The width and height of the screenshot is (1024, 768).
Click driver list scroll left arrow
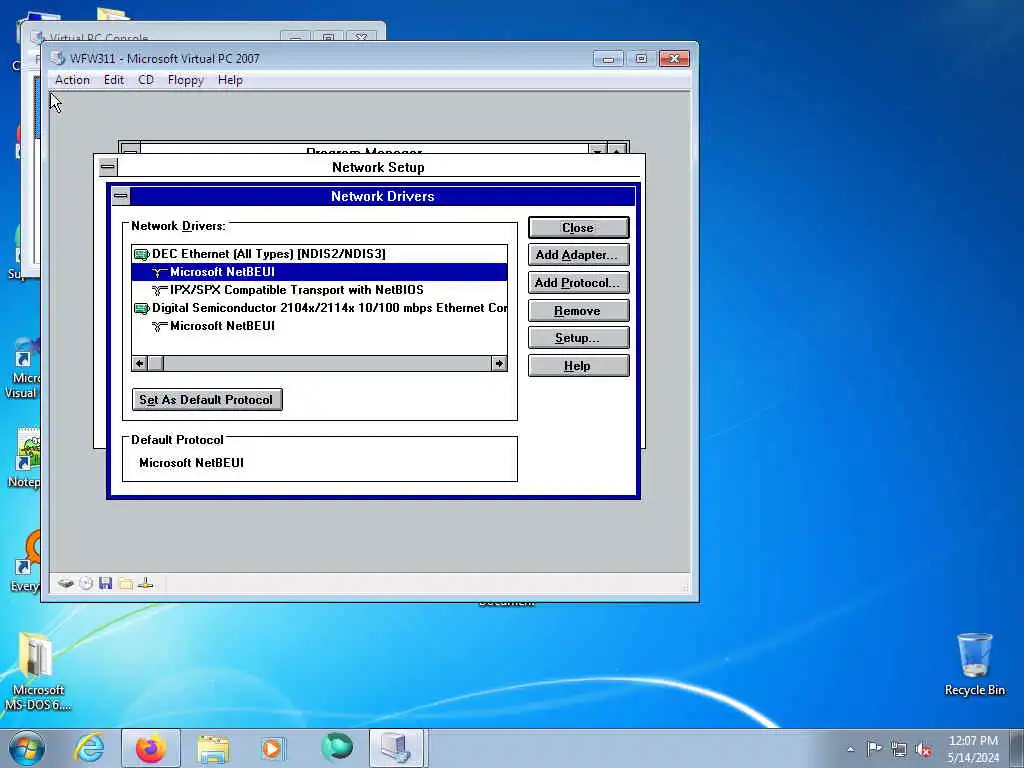click(140, 363)
